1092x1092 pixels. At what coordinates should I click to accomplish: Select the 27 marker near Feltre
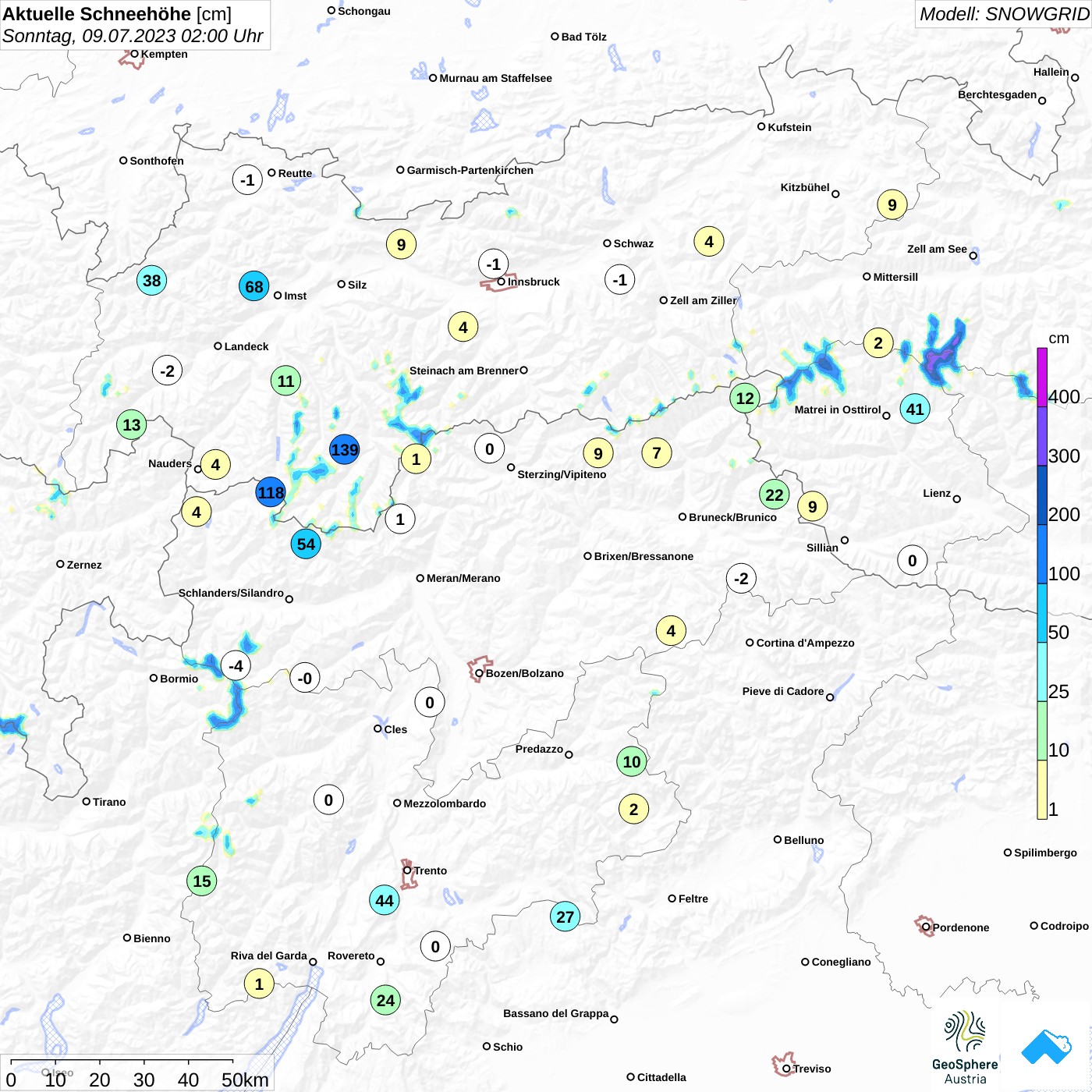pyautogui.click(x=565, y=916)
